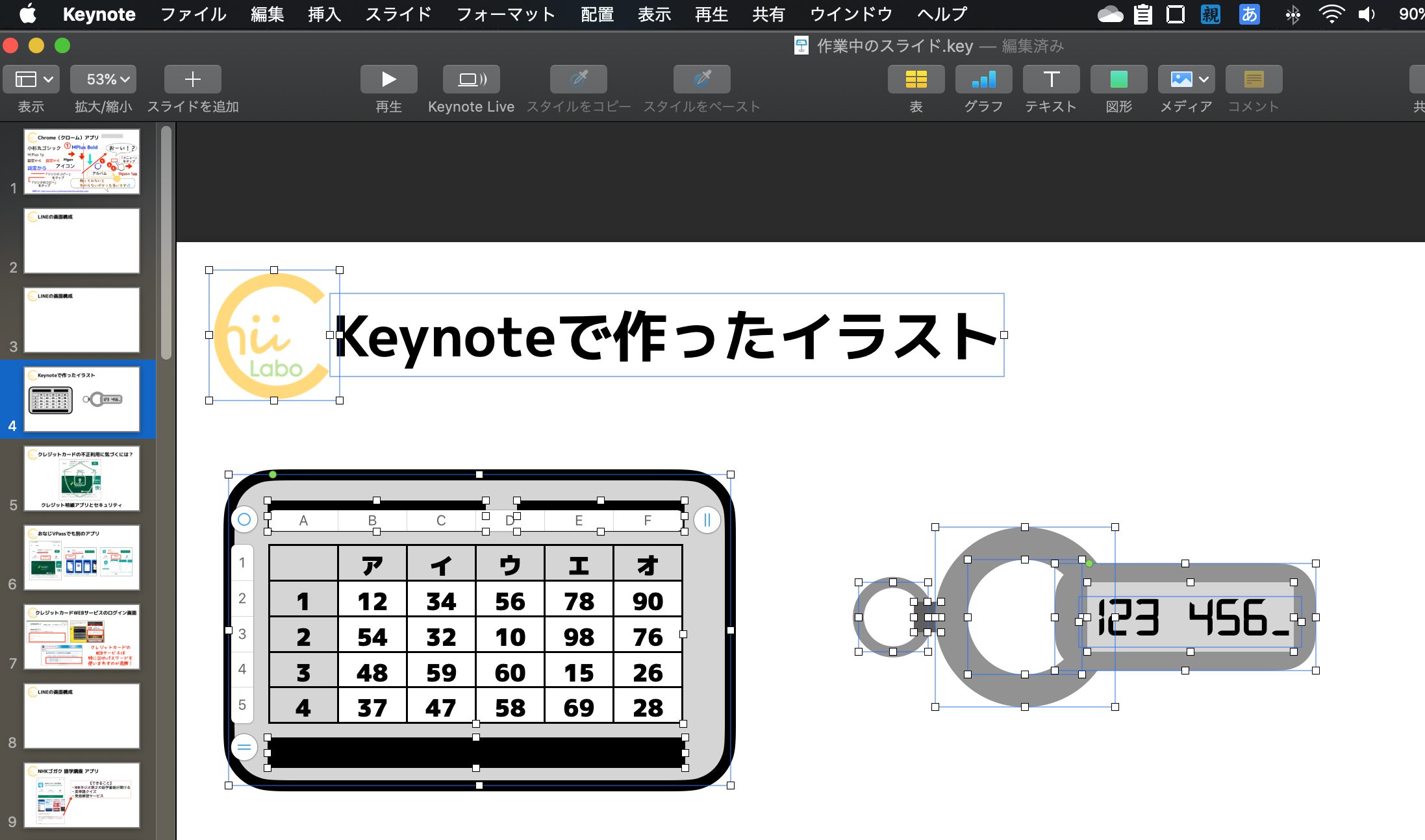The image size is (1425, 840).
Task: Open the 53% zoom level dropdown
Action: [103, 79]
